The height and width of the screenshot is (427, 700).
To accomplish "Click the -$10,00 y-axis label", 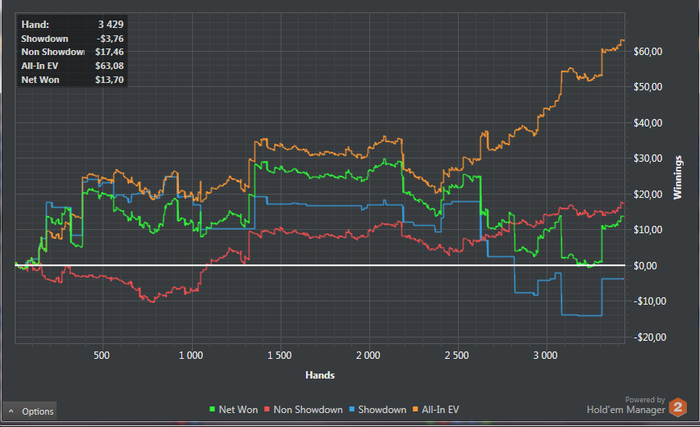I will 650,301.
